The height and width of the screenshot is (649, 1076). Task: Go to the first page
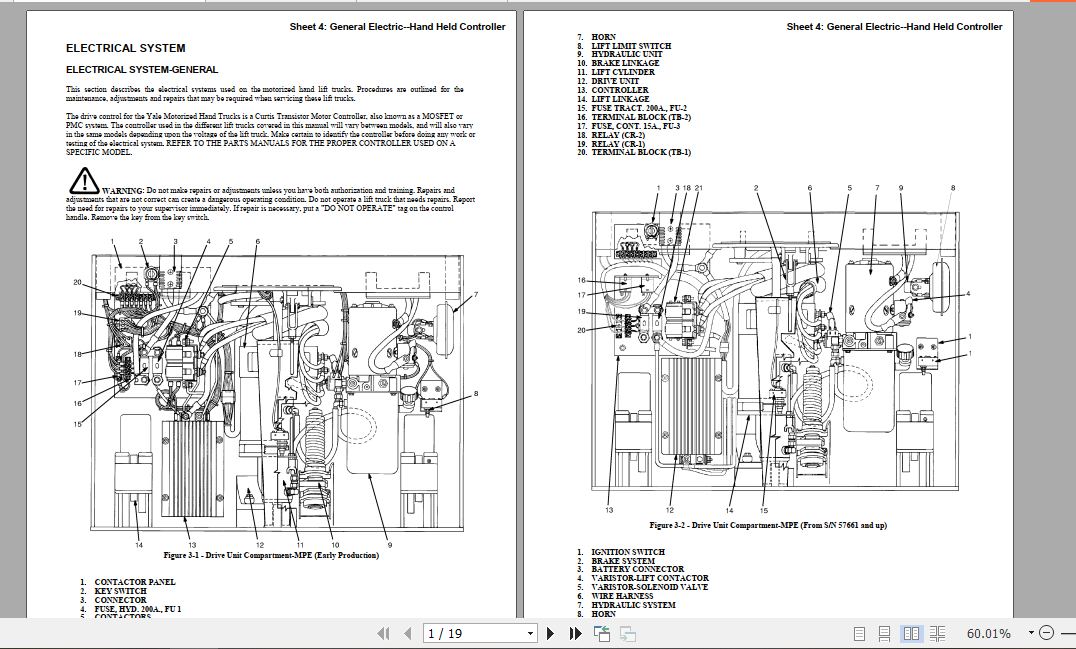point(384,634)
